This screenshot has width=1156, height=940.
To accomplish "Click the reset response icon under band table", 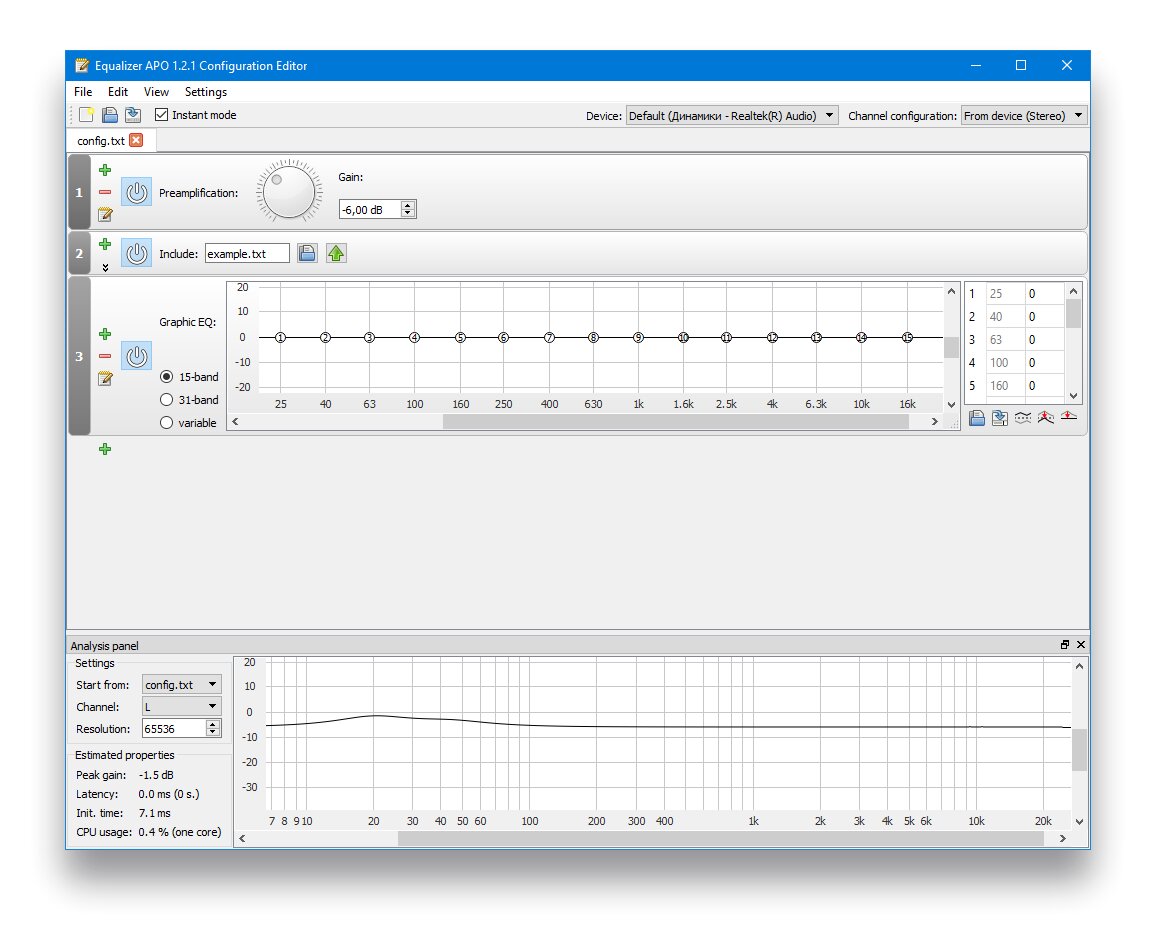I will (1069, 417).
